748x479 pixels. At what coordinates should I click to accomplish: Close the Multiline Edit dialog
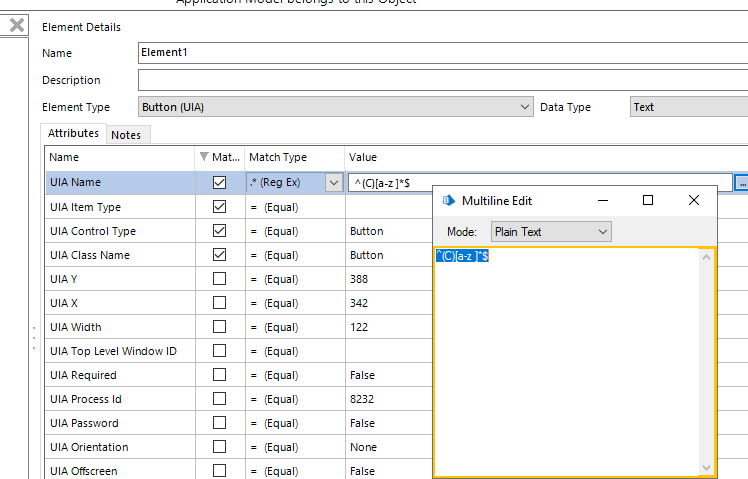pos(694,201)
